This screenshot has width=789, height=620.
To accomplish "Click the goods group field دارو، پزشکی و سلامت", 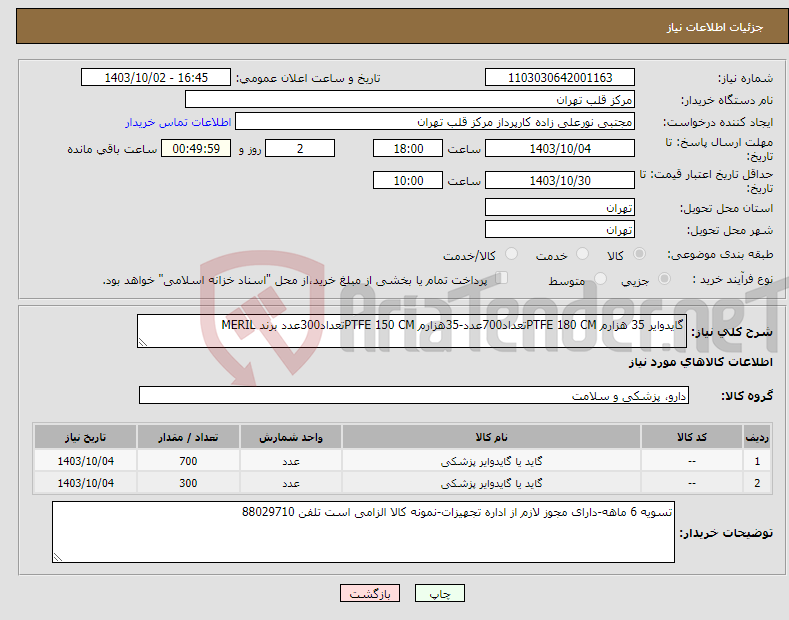I will point(414,396).
